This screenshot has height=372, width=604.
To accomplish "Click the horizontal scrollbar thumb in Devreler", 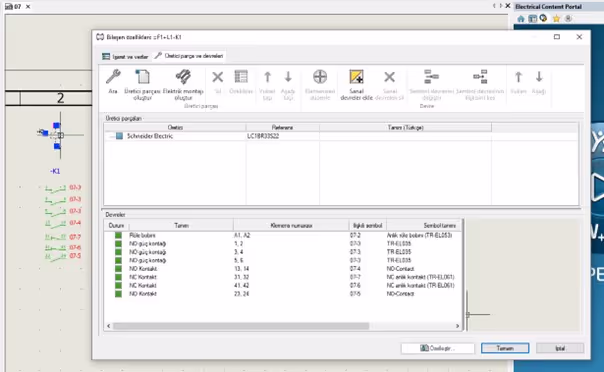I will [x=241, y=326].
